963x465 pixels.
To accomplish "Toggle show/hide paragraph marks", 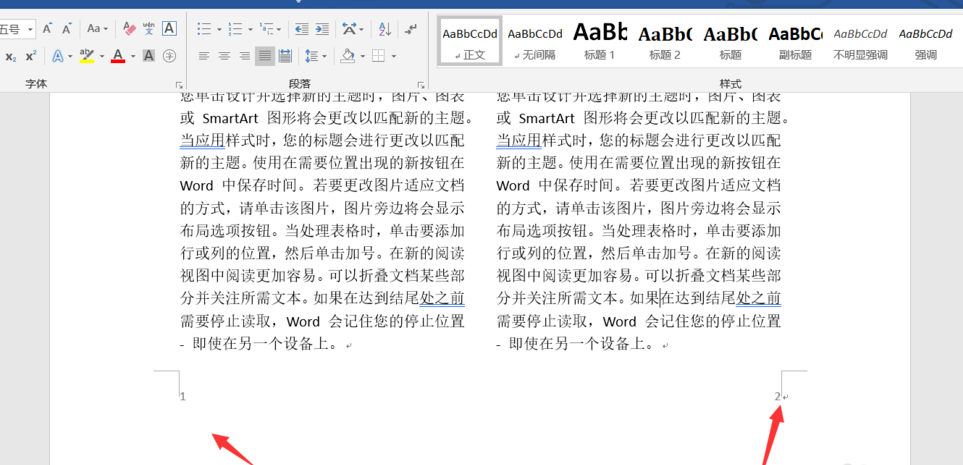I will [x=411, y=28].
